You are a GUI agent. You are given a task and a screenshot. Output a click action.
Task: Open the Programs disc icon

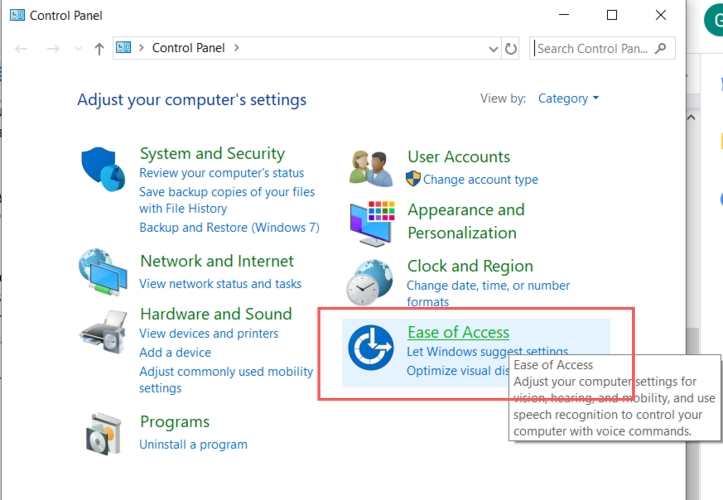point(103,432)
